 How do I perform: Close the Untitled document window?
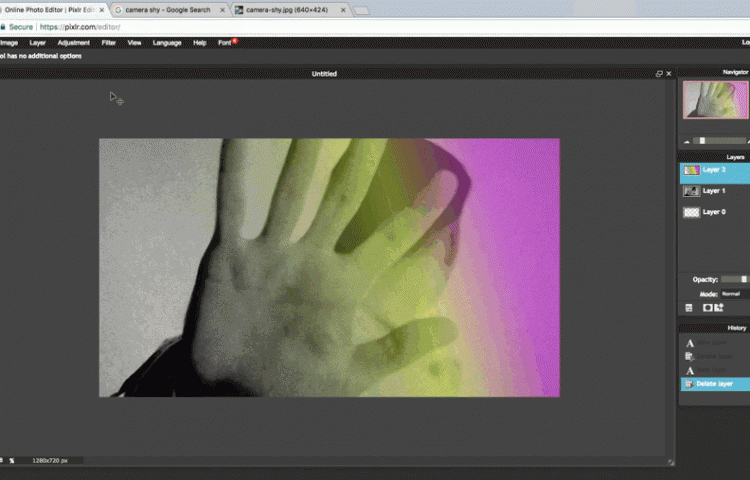click(x=669, y=74)
